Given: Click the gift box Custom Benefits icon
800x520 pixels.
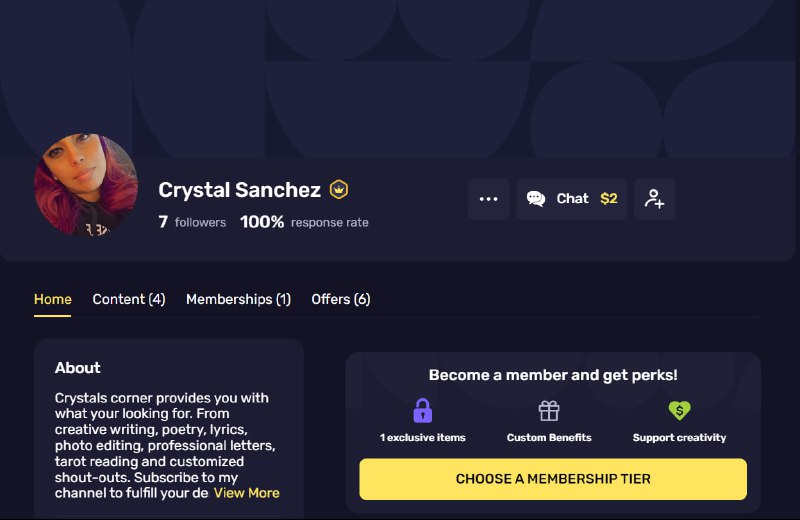Looking at the screenshot, I should click(549, 410).
